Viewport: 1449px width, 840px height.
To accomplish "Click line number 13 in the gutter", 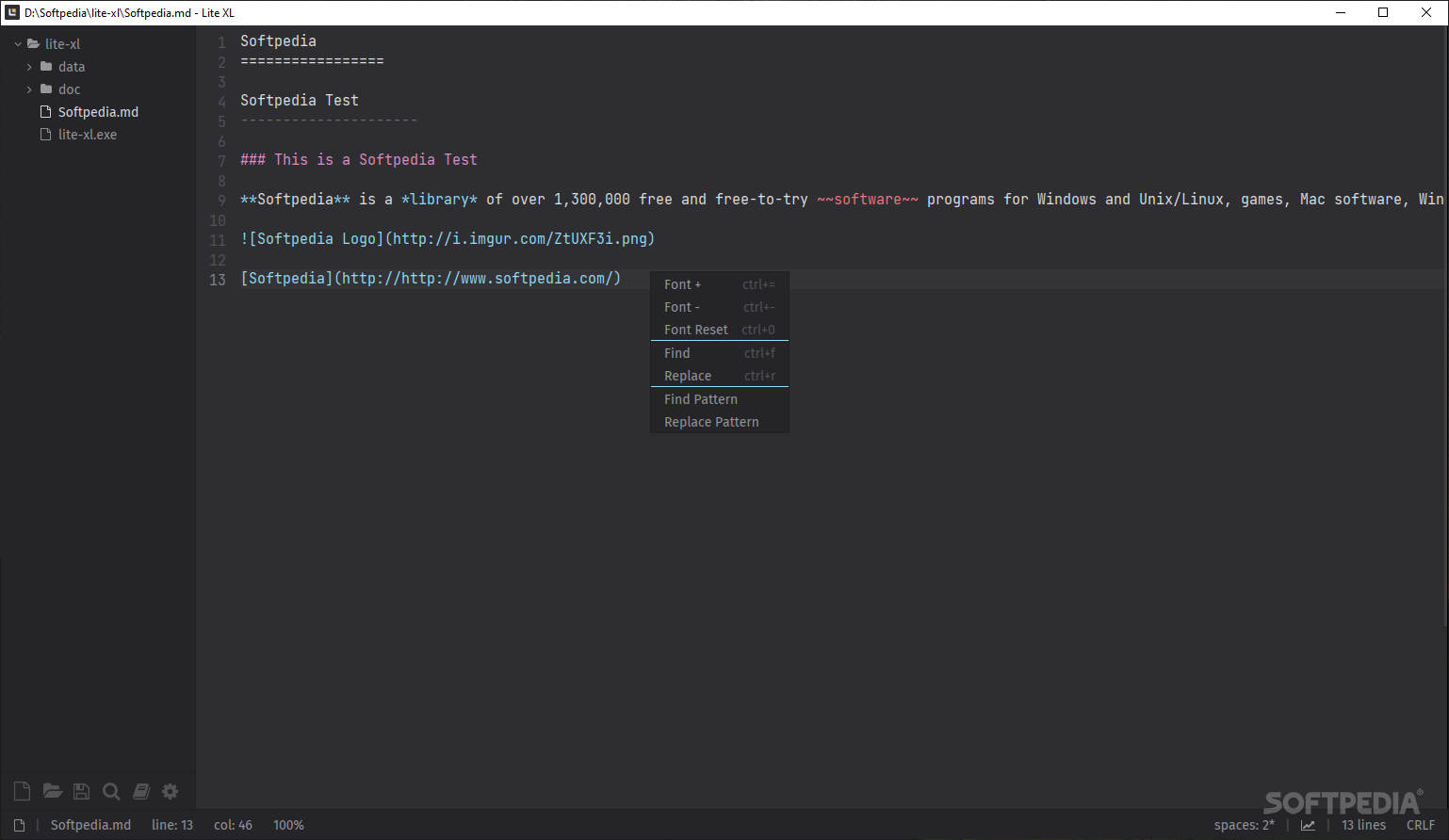I will click(218, 280).
